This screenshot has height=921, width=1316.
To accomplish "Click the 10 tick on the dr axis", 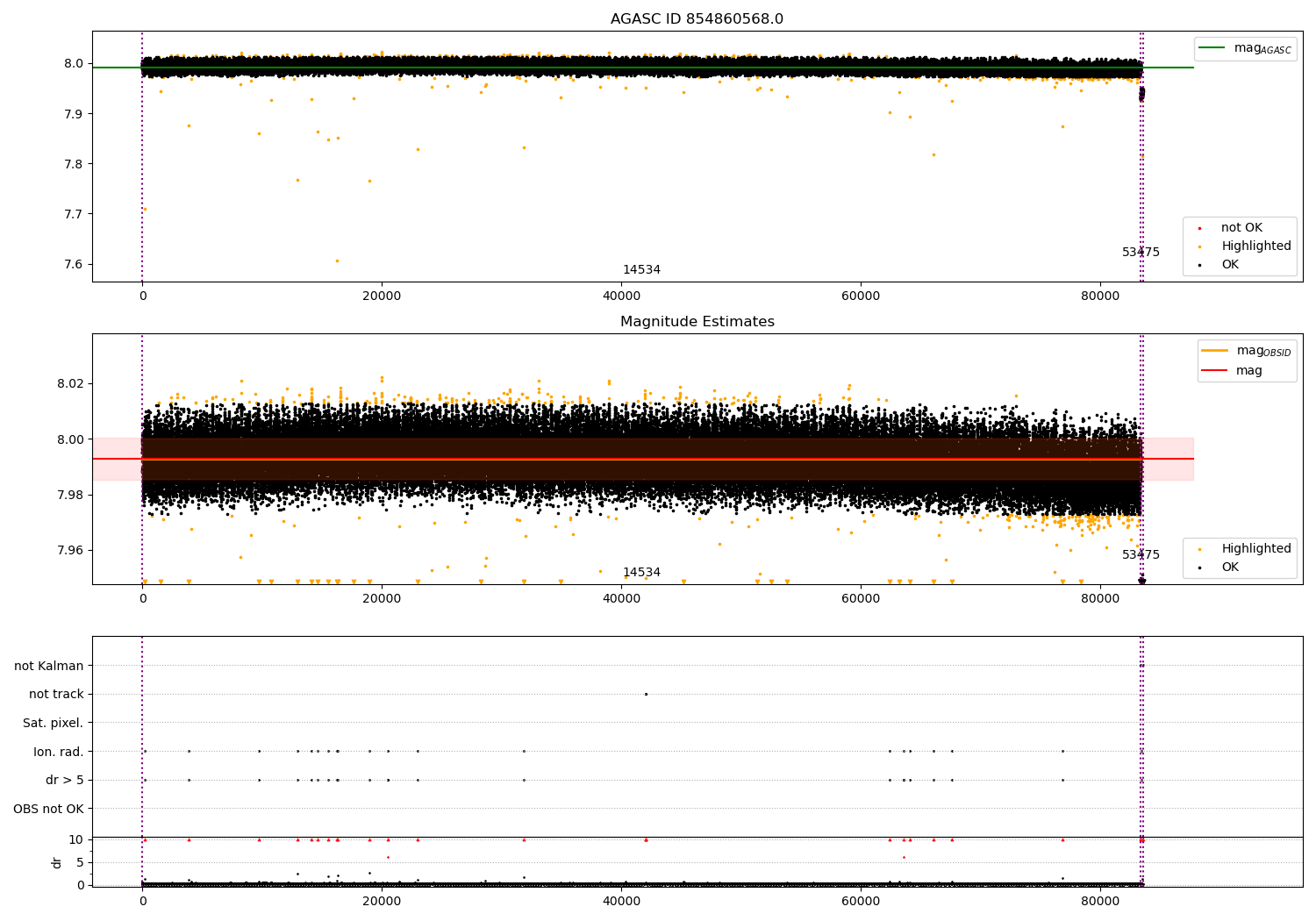I will click(x=75, y=839).
